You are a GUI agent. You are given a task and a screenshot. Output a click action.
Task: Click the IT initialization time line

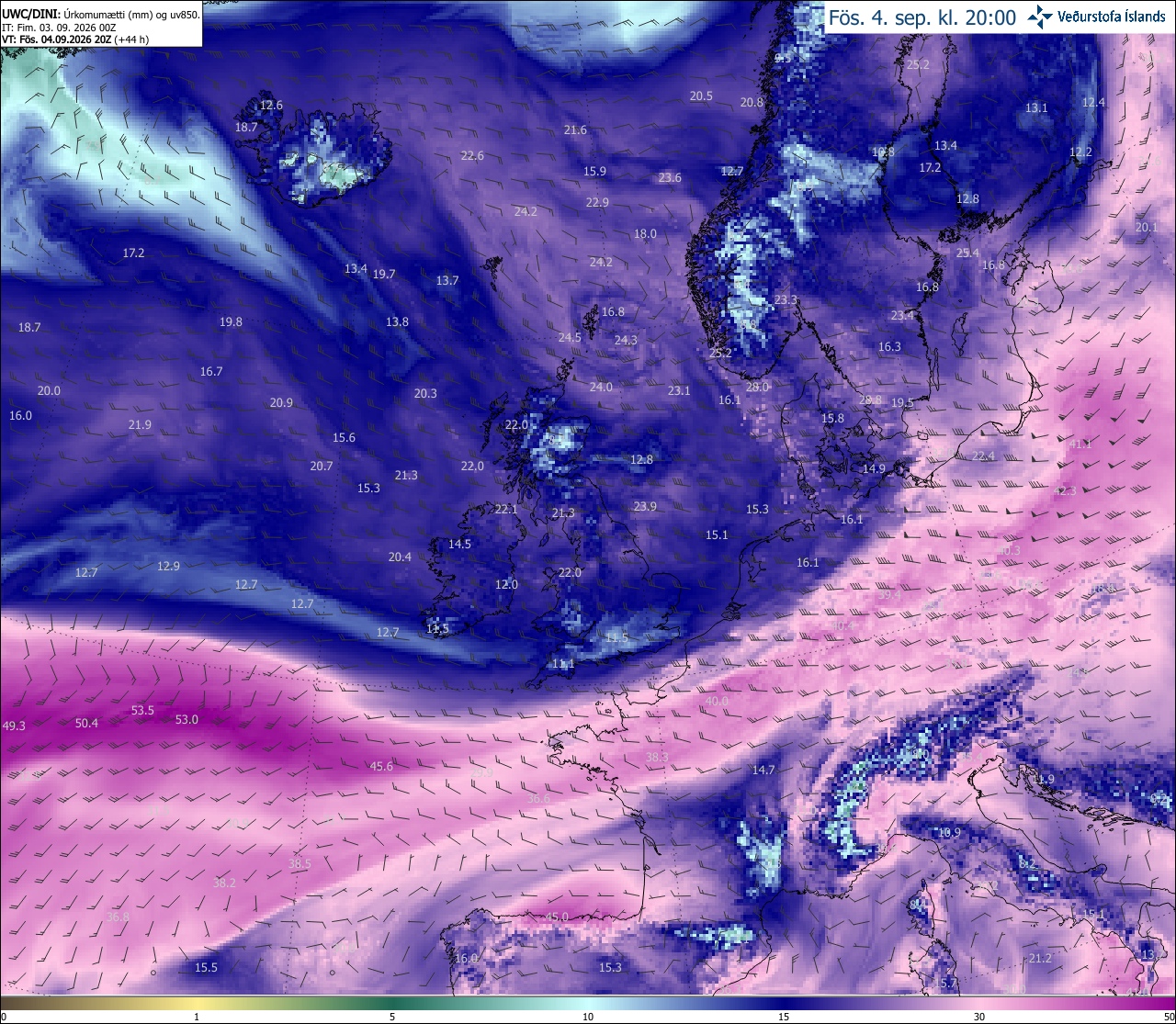tap(59, 28)
